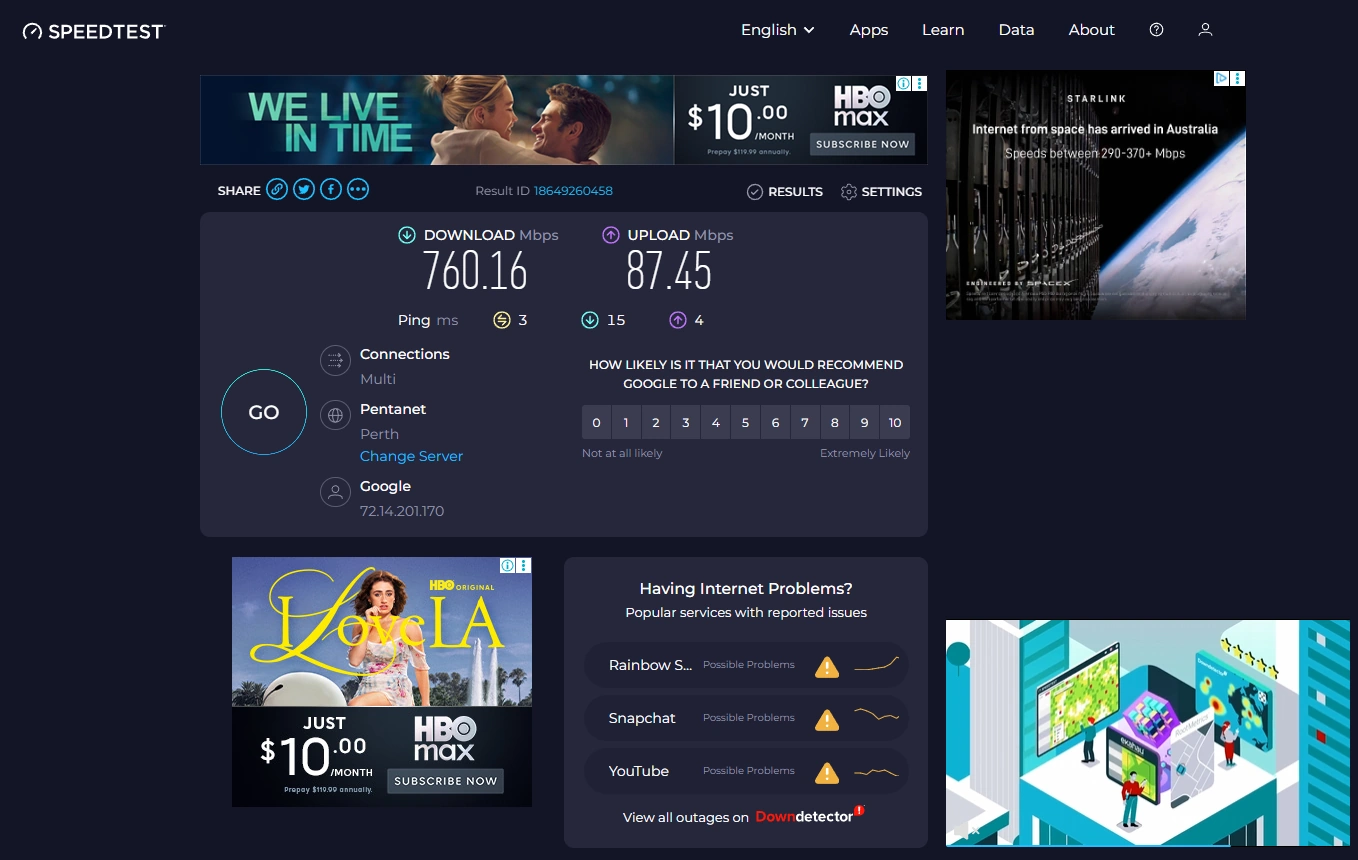This screenshot has width=1358, height=860.
Task: Rate recommendation as 5
Action: click(x=745, y=422)
